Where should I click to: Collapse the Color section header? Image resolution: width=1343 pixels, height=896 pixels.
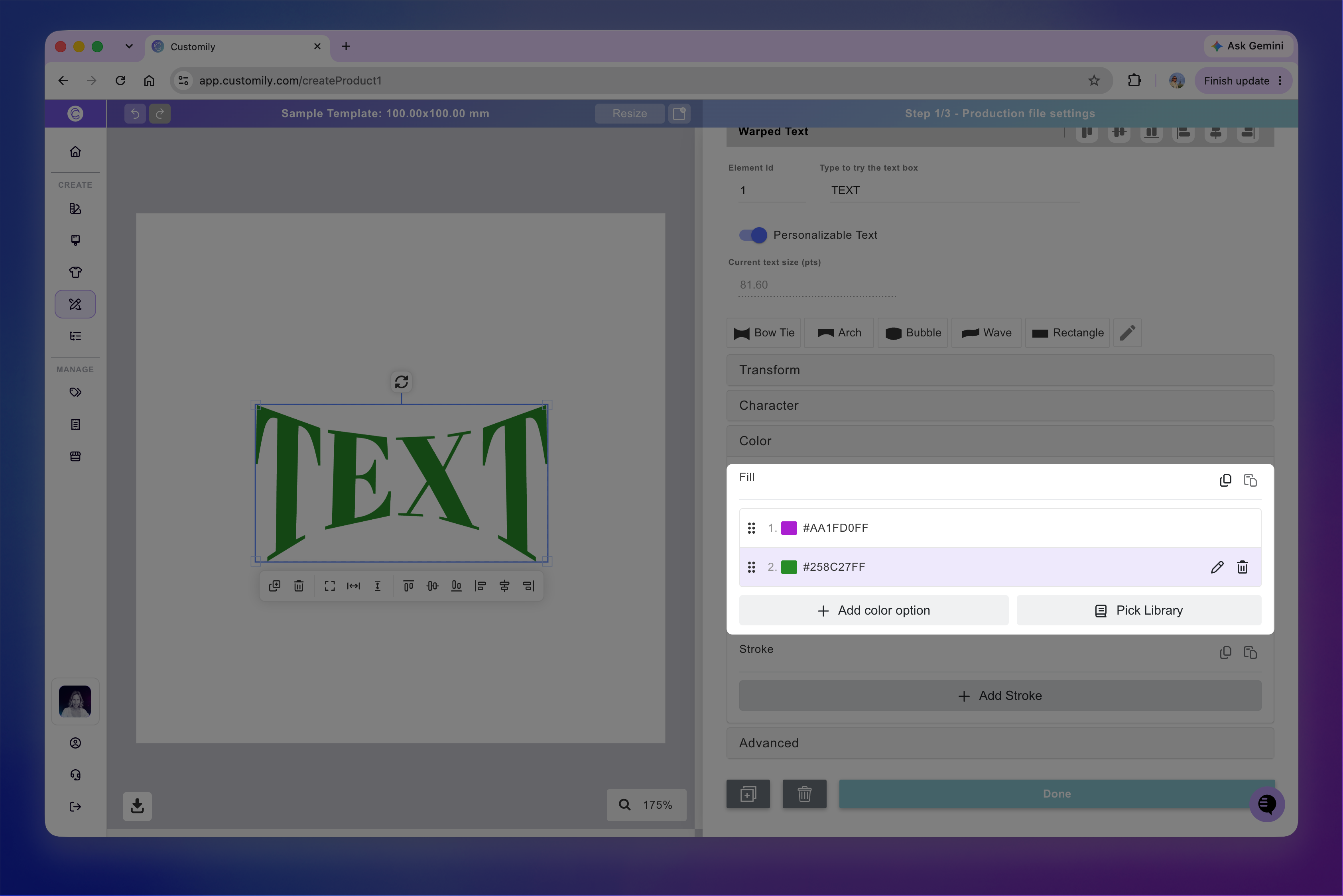tap(1000, 440)
